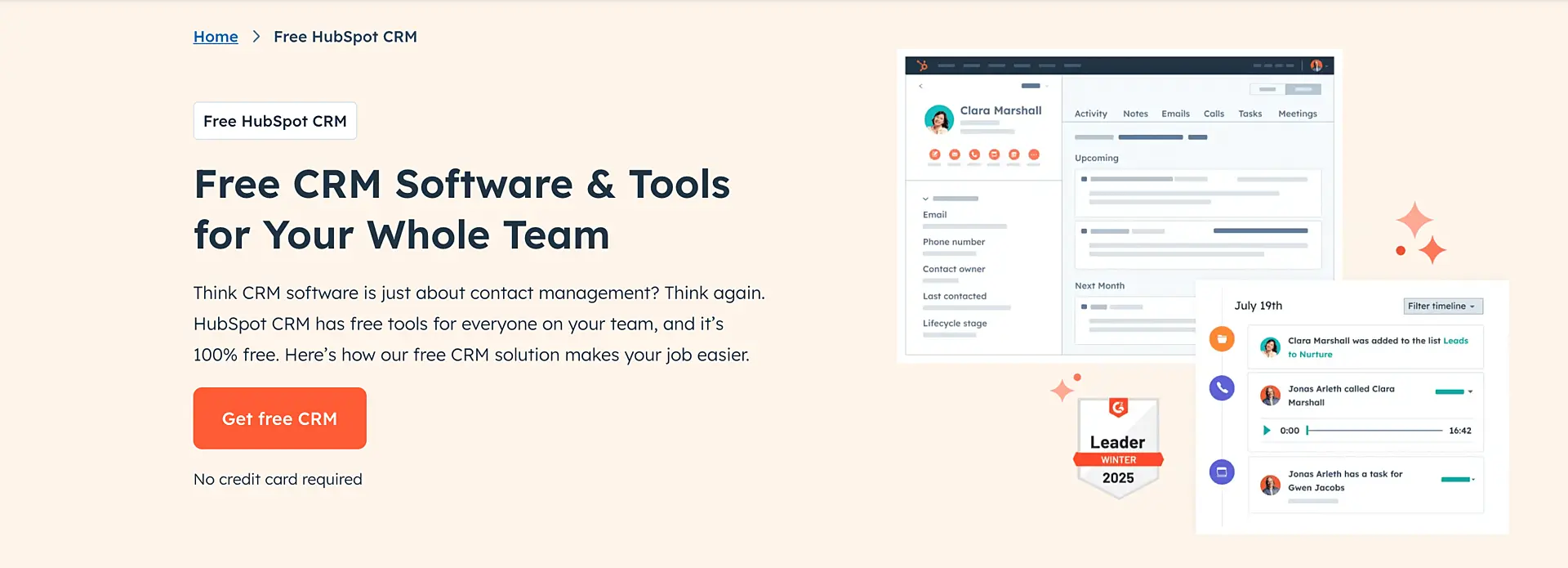The image size is (1568, 568).
Task: Click the 16:42 recording duration
Action: [1460, 431]
